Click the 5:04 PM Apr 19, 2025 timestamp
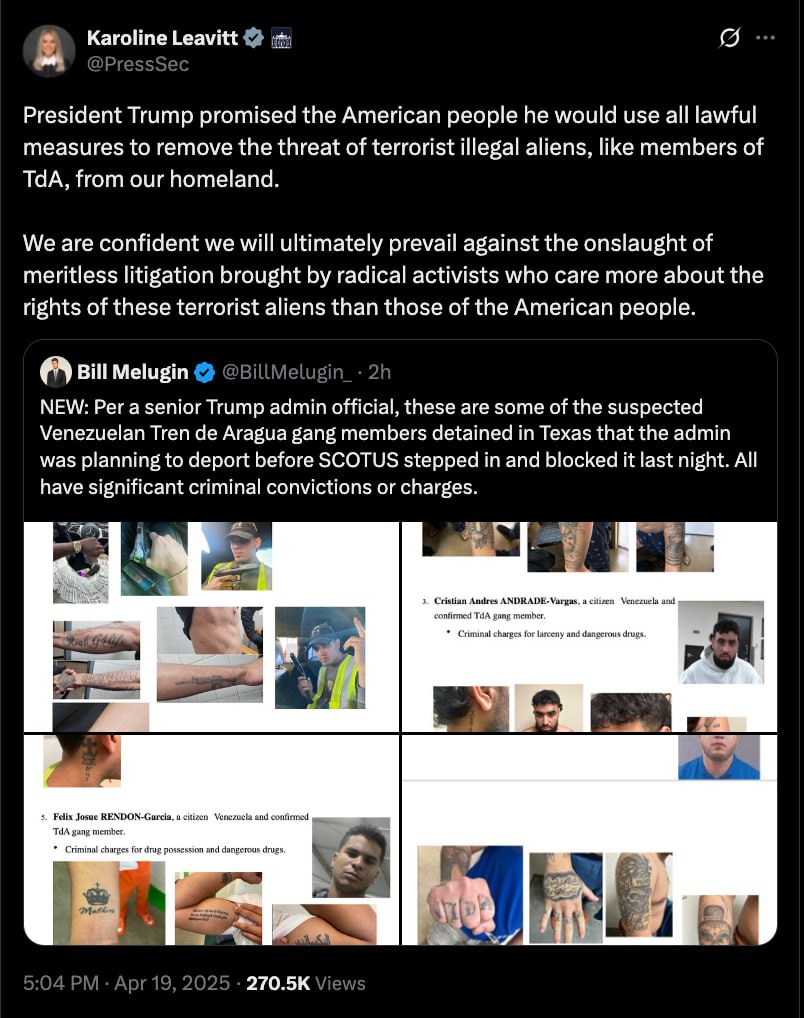The image size is (804, 1018). pyautogui.click(x=127, y=983)
